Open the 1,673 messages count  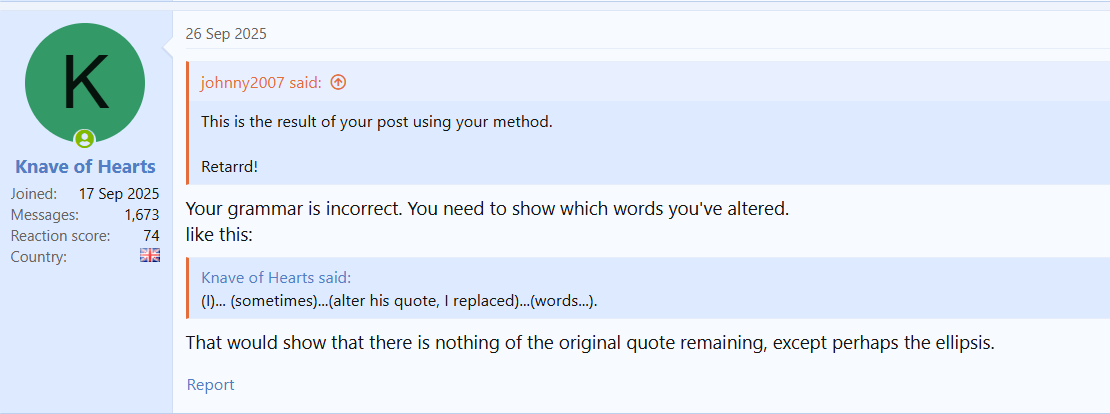(142, 214)
